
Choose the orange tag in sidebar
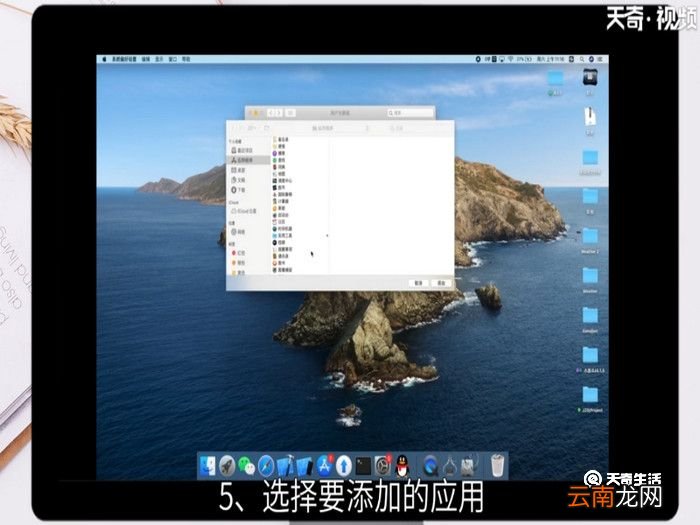[x=238, y=263]
